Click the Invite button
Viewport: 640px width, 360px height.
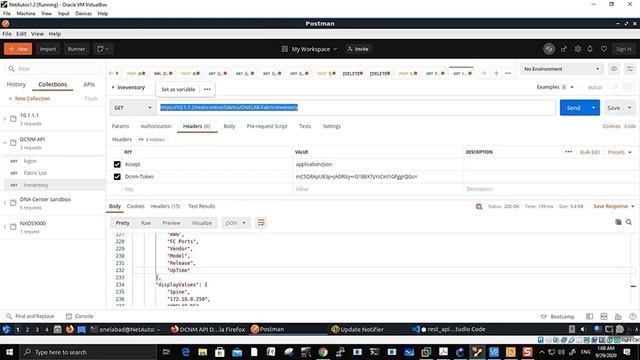[x=358, y=49]
